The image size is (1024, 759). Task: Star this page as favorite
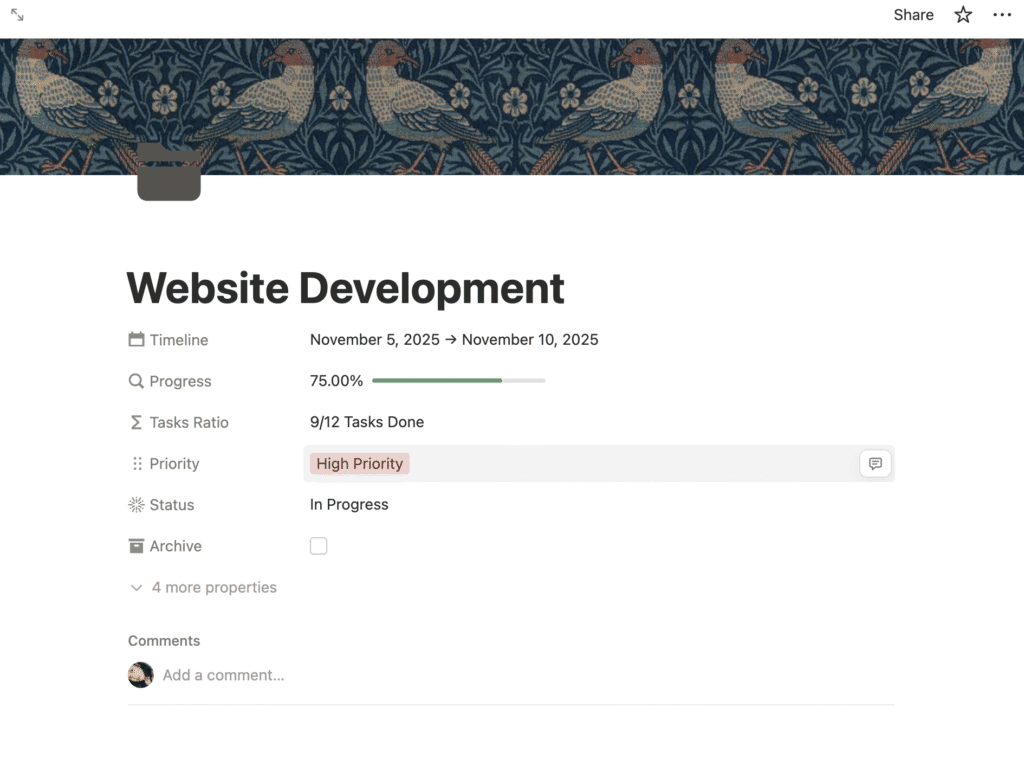click(963, 15)
